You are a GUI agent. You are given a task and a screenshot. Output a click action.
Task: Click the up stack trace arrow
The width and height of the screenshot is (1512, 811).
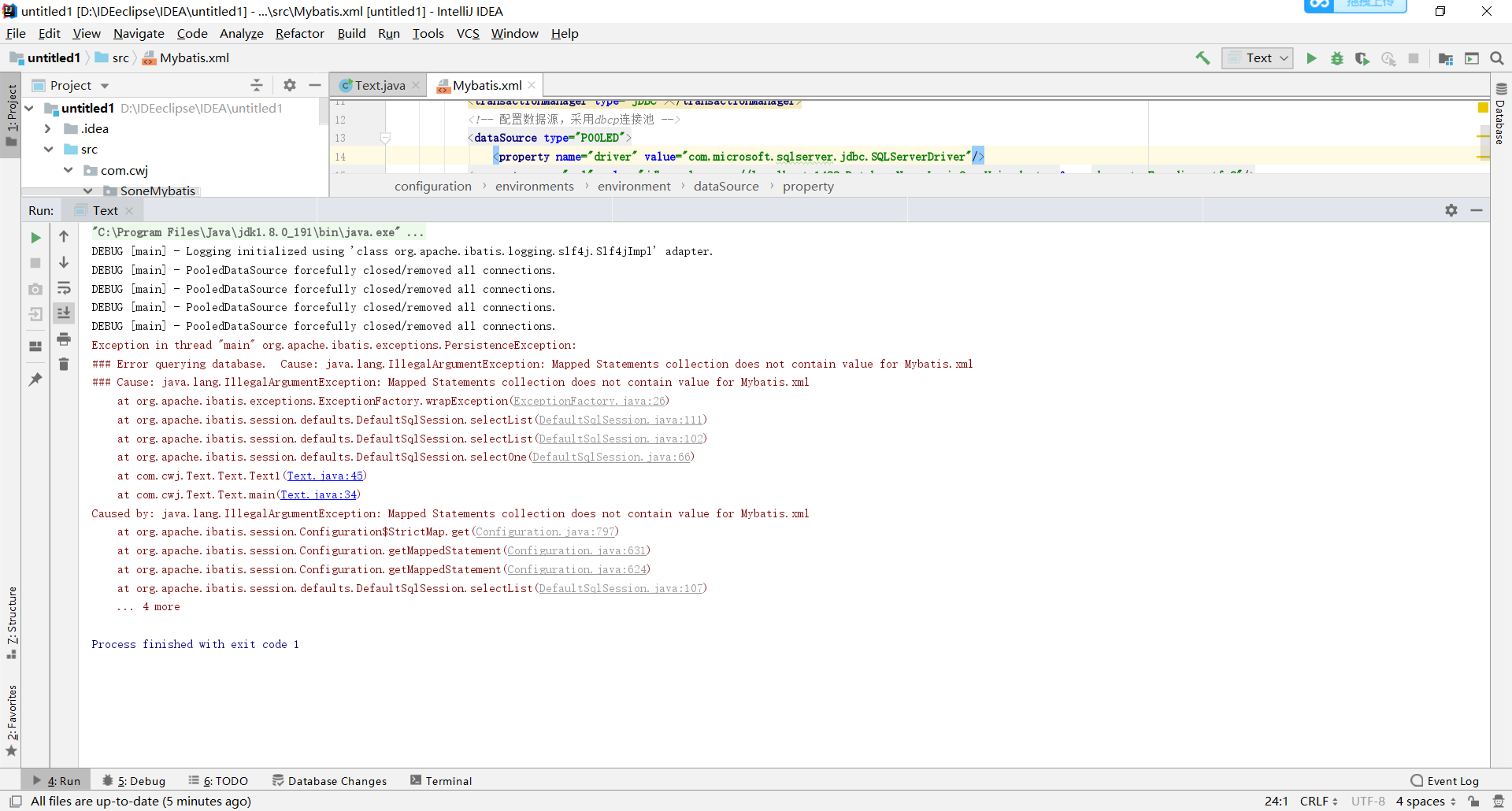click(x=64, y=236)
